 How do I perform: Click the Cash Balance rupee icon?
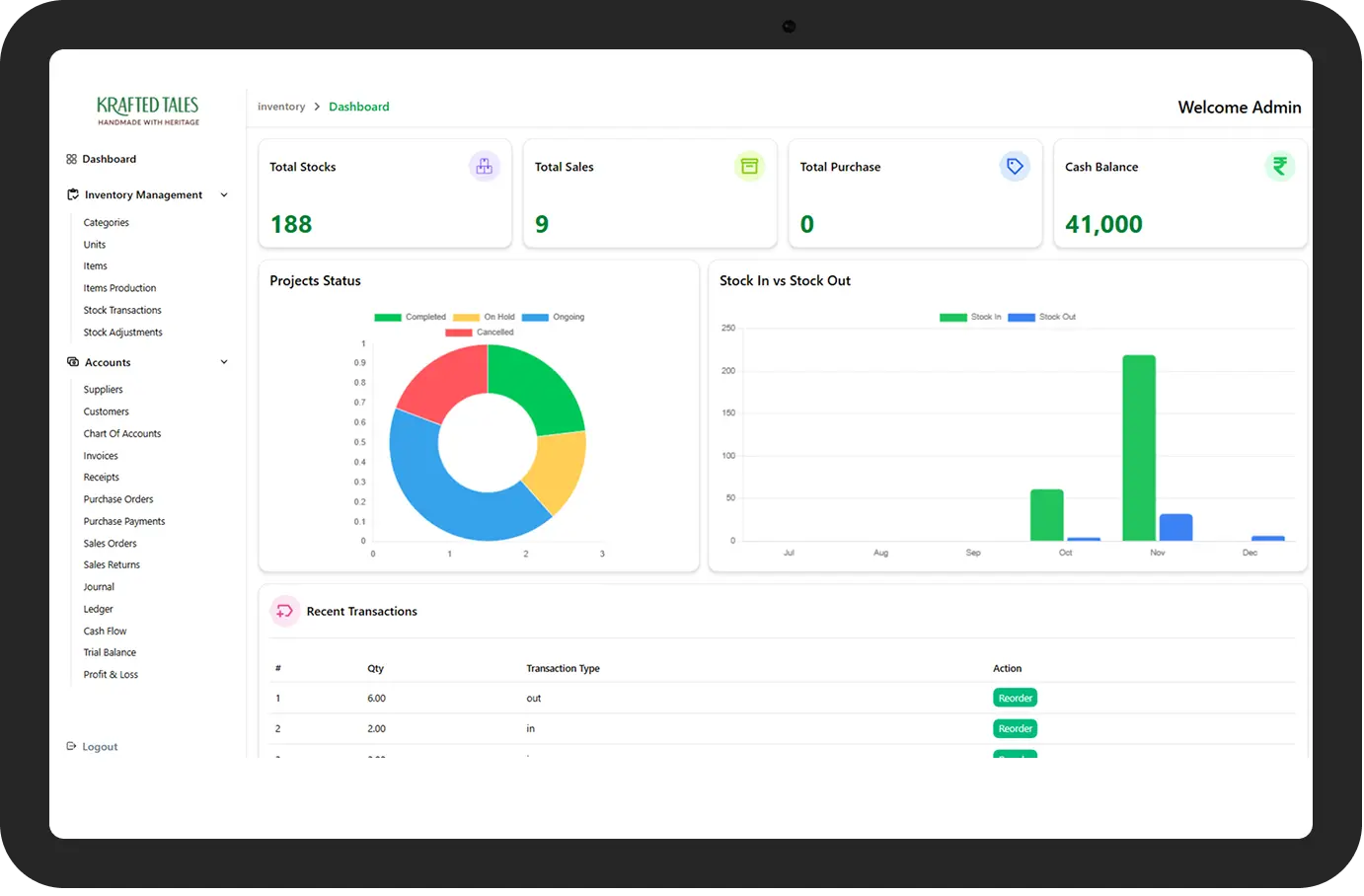(x=1280, y=167)
